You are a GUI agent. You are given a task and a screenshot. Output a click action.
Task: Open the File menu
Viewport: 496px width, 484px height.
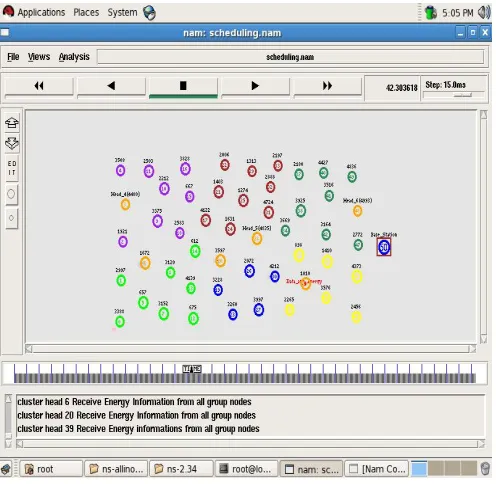point(13,57)
